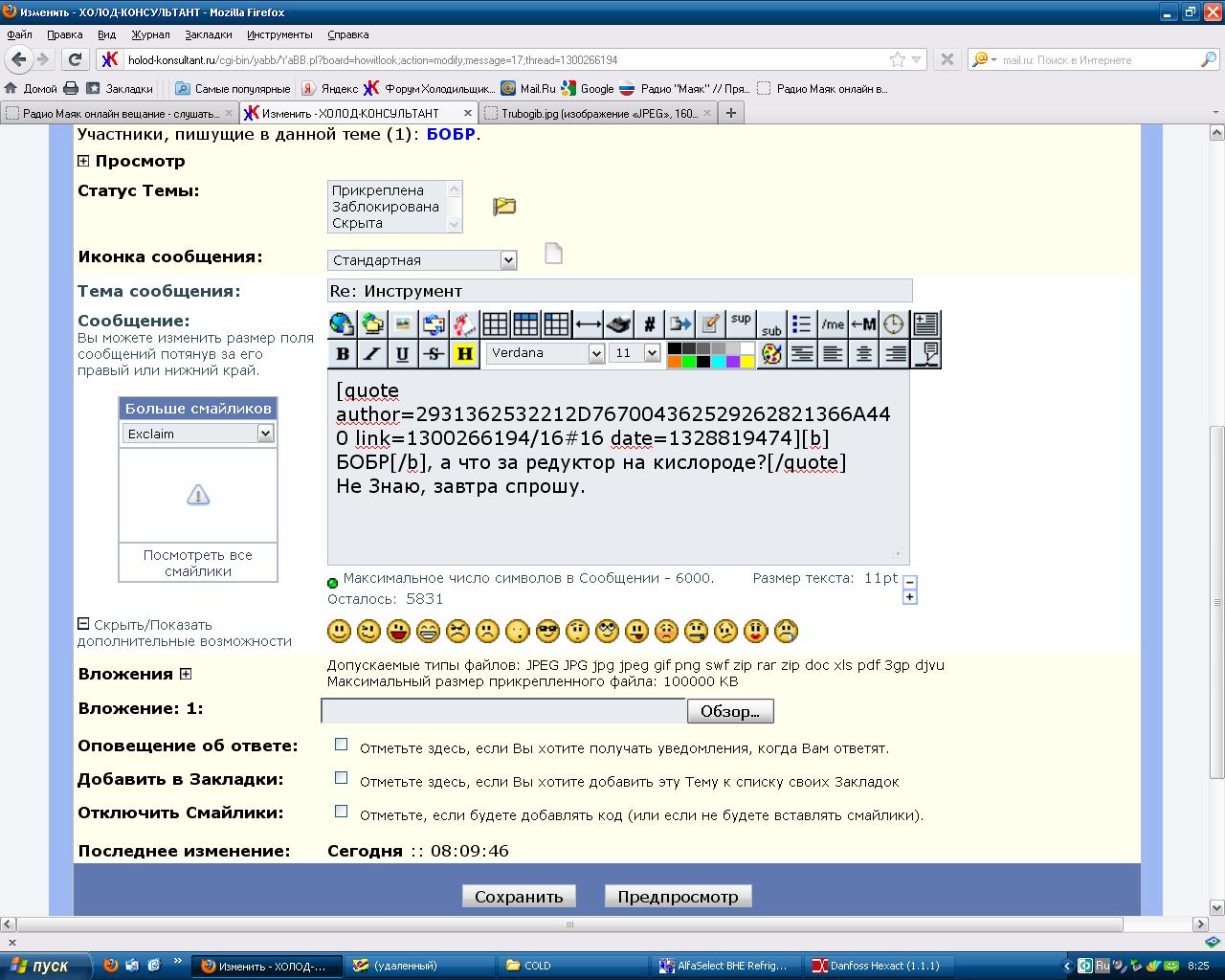Make the text bold with B

coord(342,354)
